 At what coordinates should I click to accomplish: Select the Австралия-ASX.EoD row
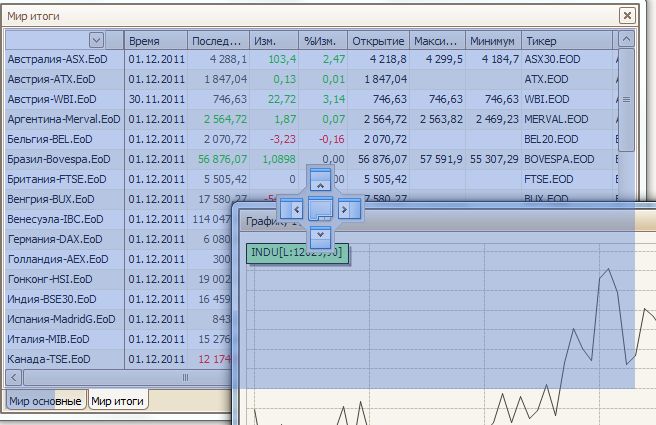coord(60,60)
